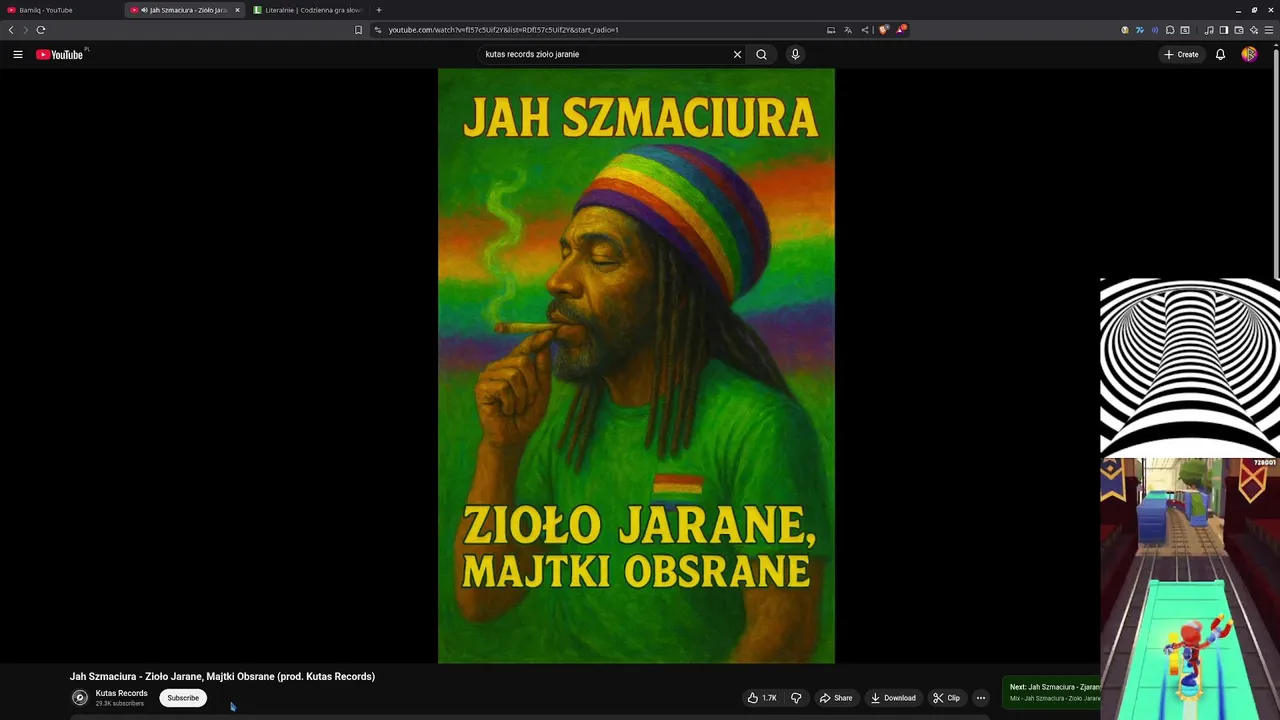The height and width of the screenshot is (720, 1280).
Task: Open more actions three-dot menu
Action: click(981, 698)
